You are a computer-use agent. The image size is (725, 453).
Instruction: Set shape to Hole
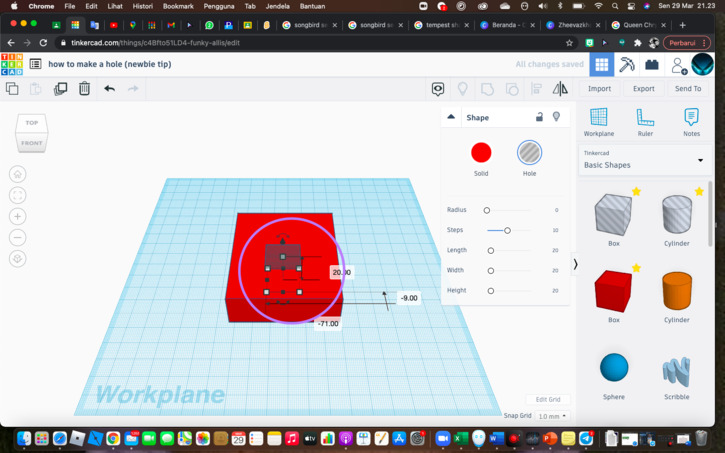pyautogui.click(x=529, y=153)
